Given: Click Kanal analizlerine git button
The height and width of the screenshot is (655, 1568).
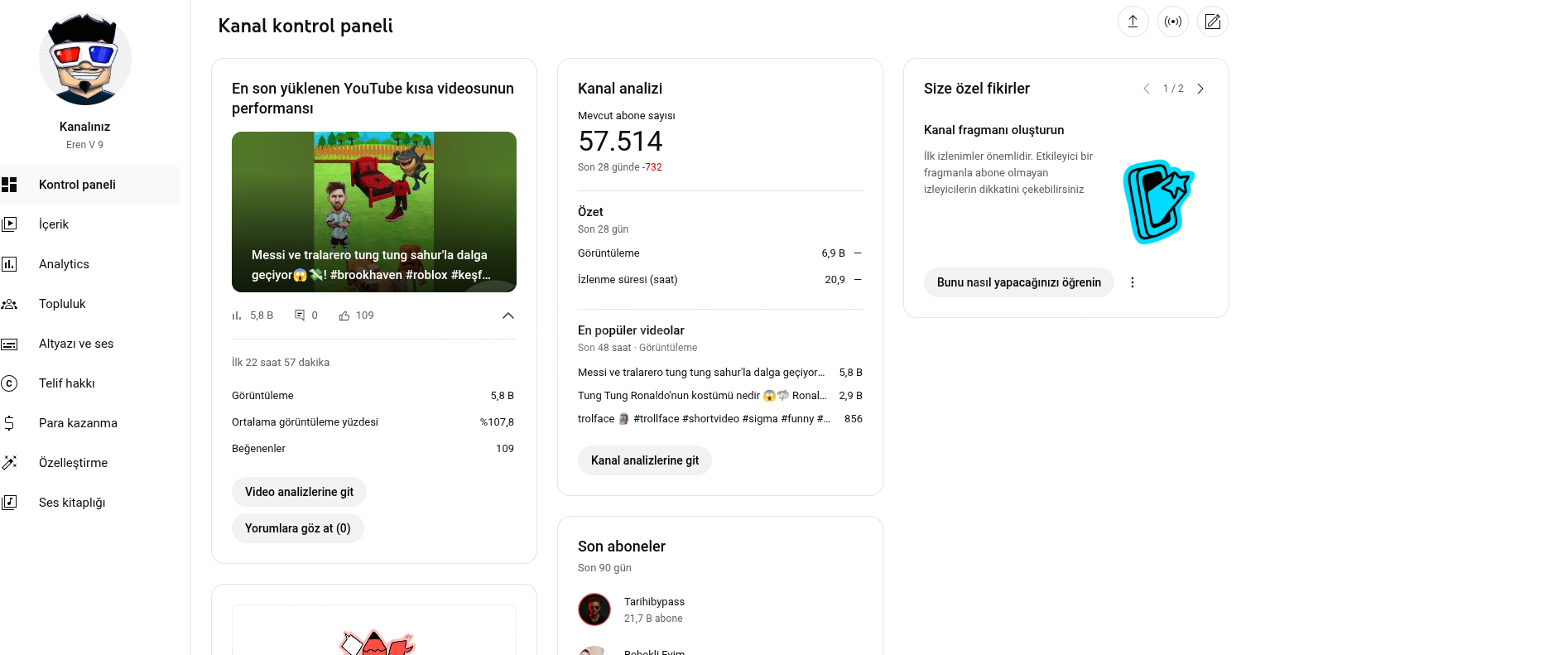Looking at the screenshot, I should (645, 460).
